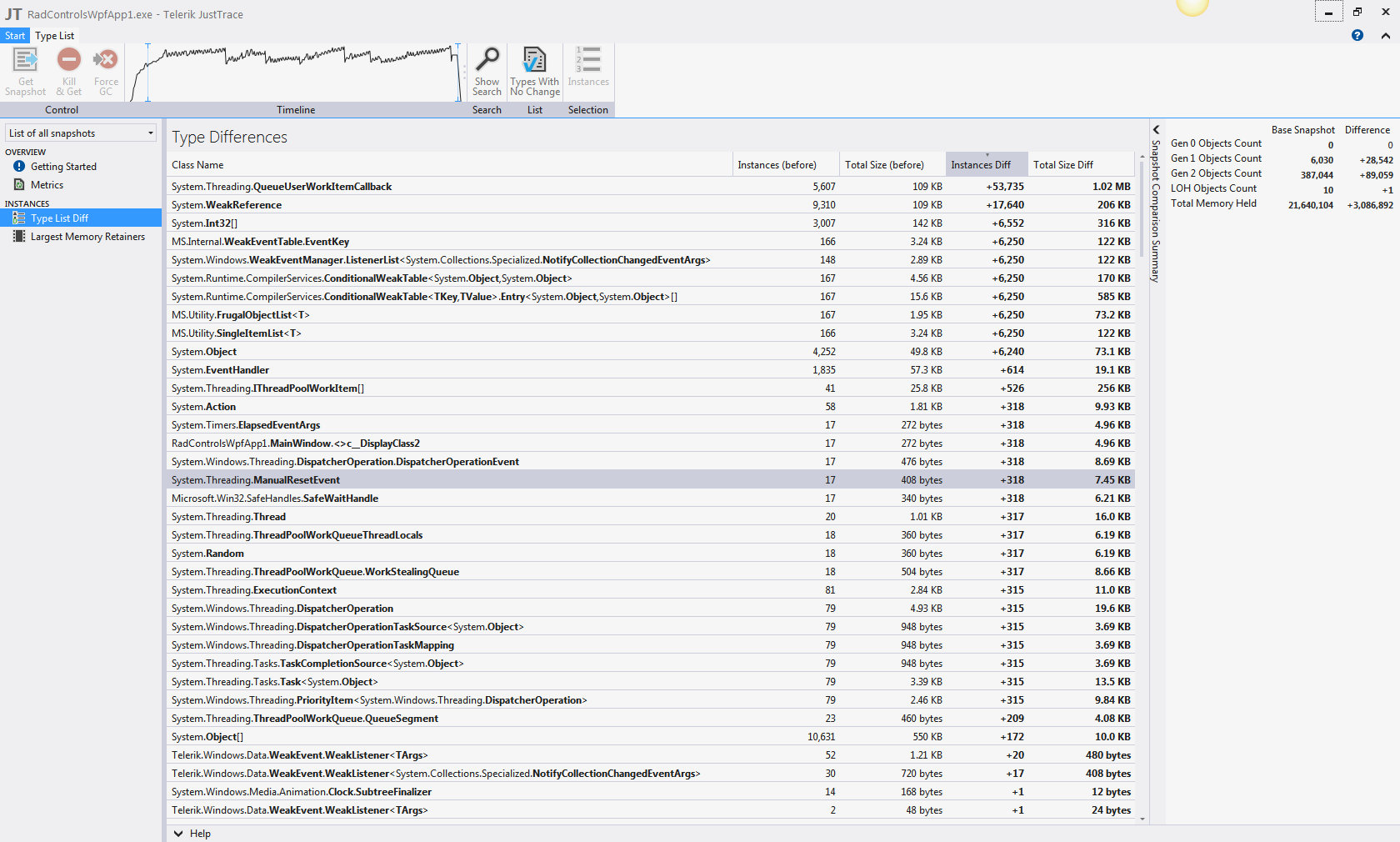Collapse the Snapshot Comparison Summary panel

(1157, 129)
